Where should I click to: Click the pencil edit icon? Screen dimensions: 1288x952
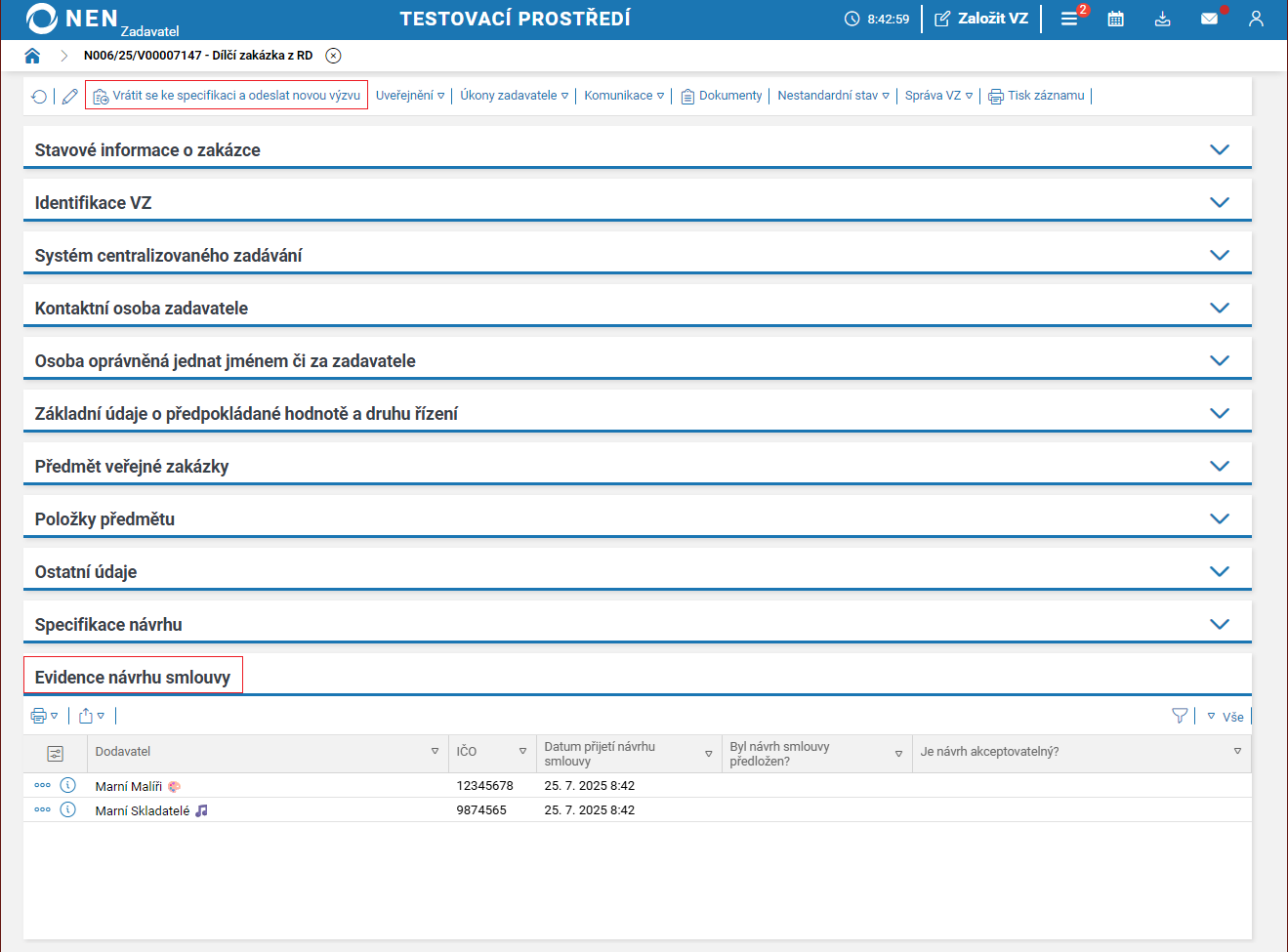pos(69,96)
